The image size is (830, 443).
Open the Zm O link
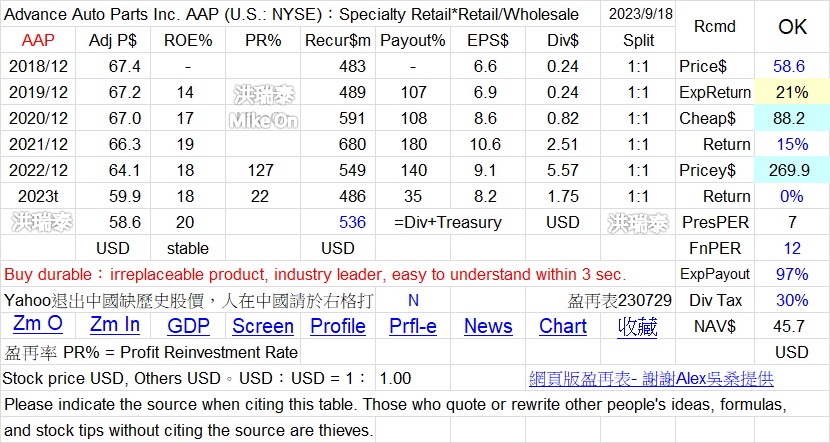tap(38, 325)
